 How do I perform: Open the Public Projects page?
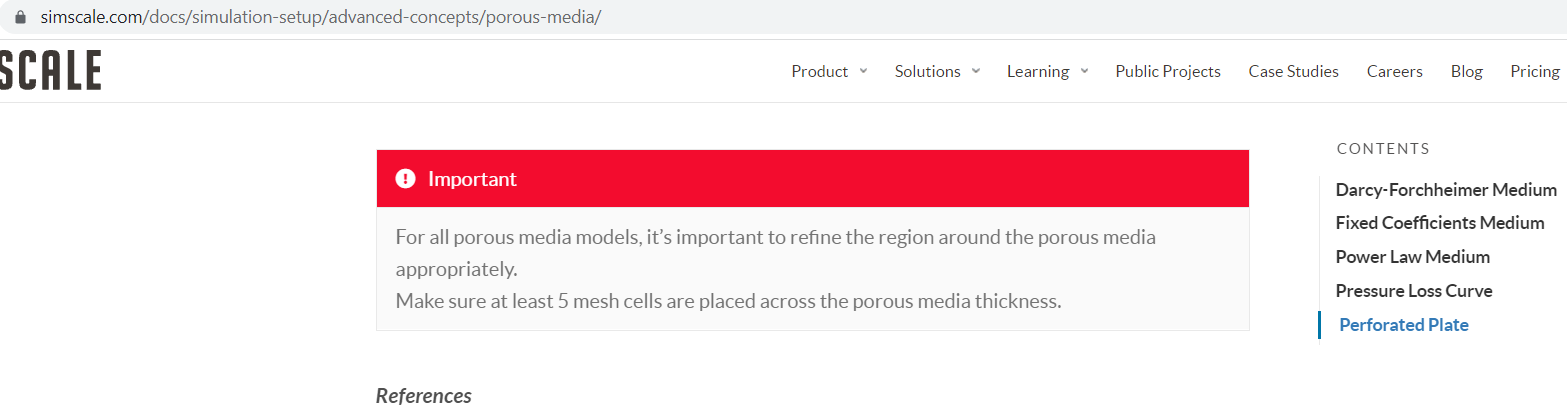[x=1168, y=71]
